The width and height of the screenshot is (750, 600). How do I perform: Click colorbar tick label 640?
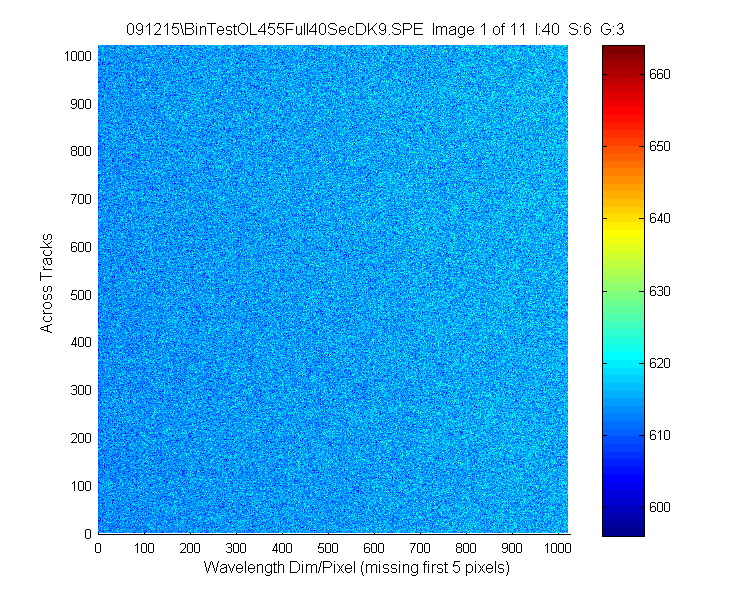(x=660, y=218)
